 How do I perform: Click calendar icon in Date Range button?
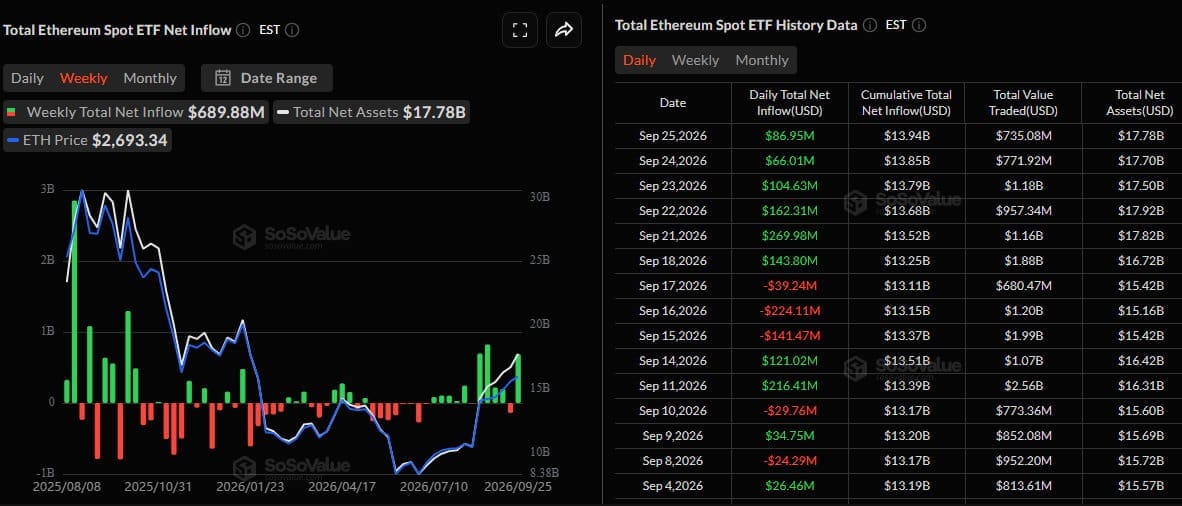(222, 78)
